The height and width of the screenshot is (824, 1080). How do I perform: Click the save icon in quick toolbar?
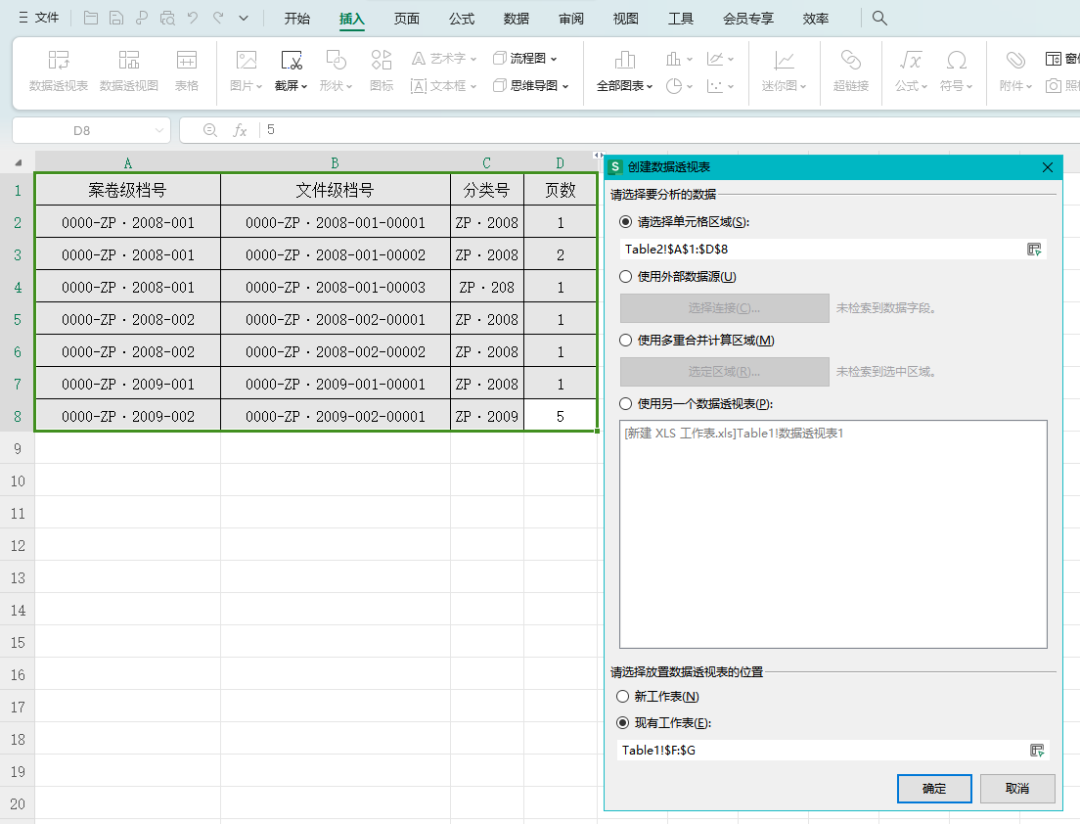point(116,18)
